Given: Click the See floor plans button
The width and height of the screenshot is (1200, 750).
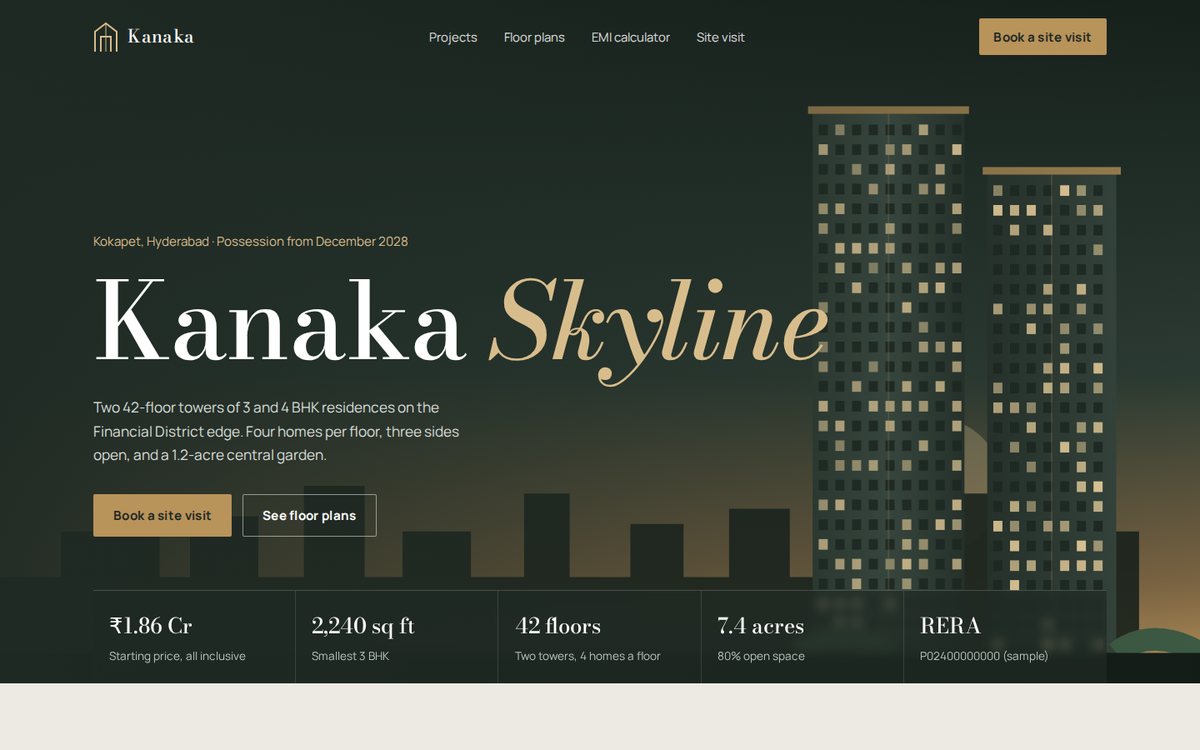Looking at the screenshot, I should coord(309,515).
